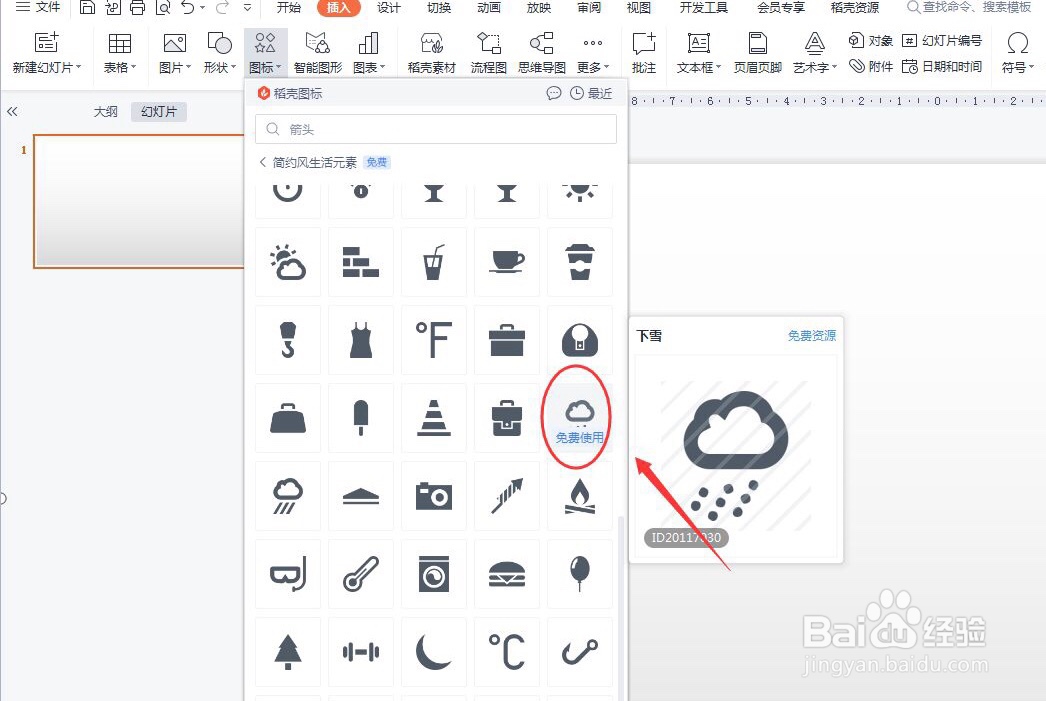Insert the popsicle icon
Viewport: 1046px width, 701px height.
360,418
